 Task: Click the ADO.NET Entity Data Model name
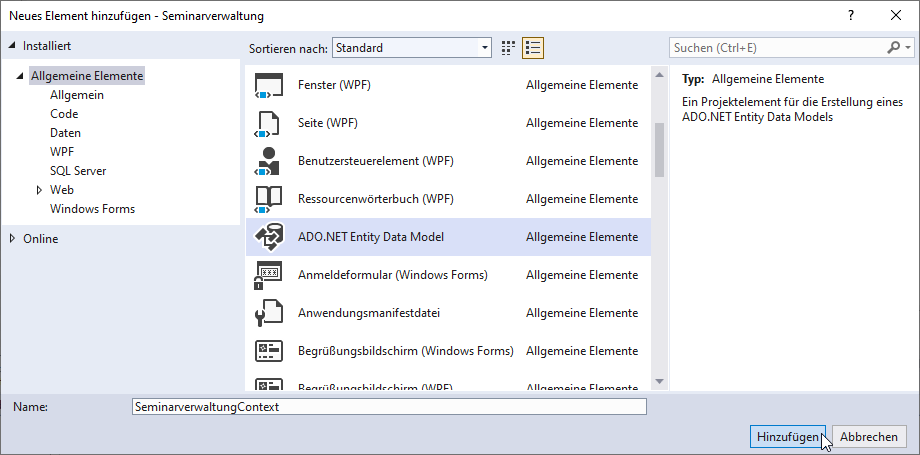(371, 237)
